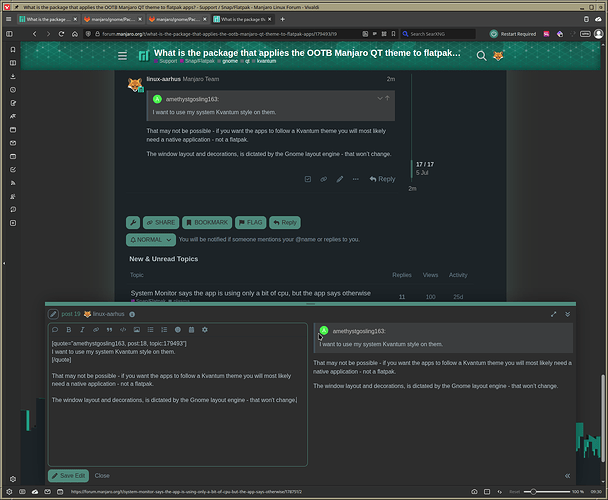The image size is (608, 500).
Task: Insert a bulleted list in the editor
Action: [150, 330]
